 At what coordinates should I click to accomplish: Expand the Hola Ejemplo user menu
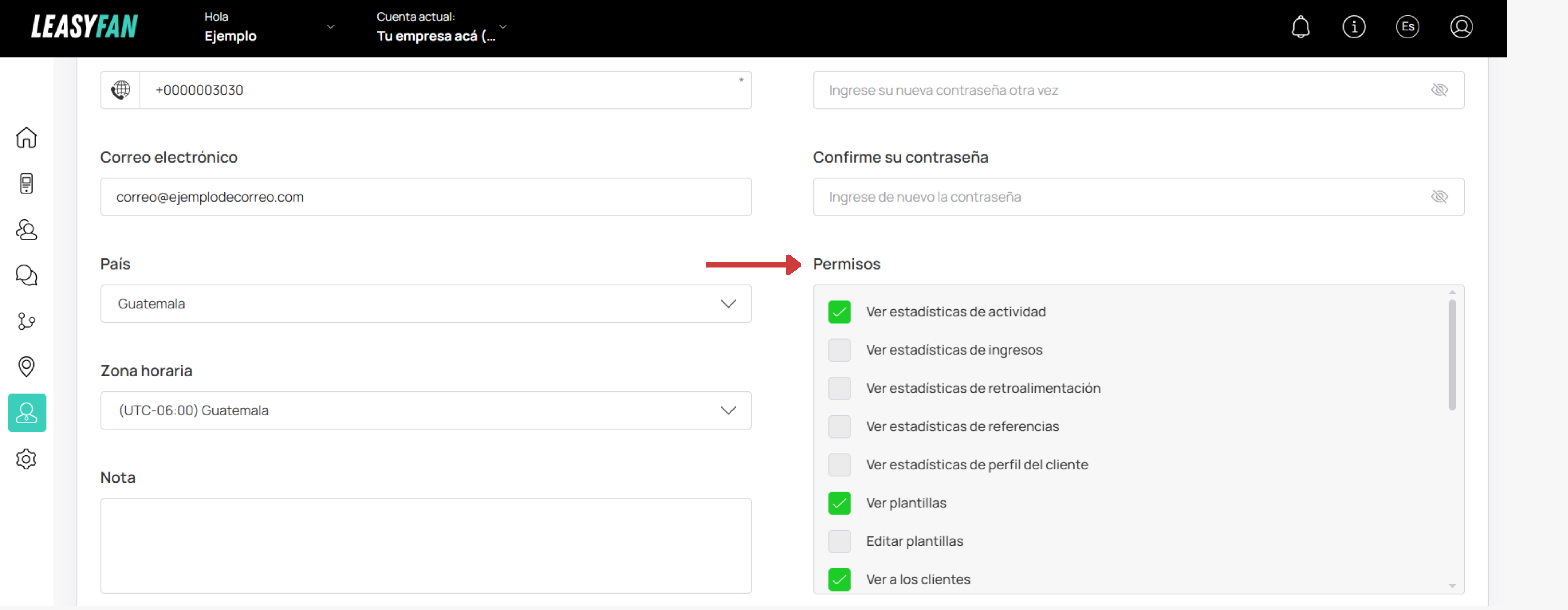point(270,27)
